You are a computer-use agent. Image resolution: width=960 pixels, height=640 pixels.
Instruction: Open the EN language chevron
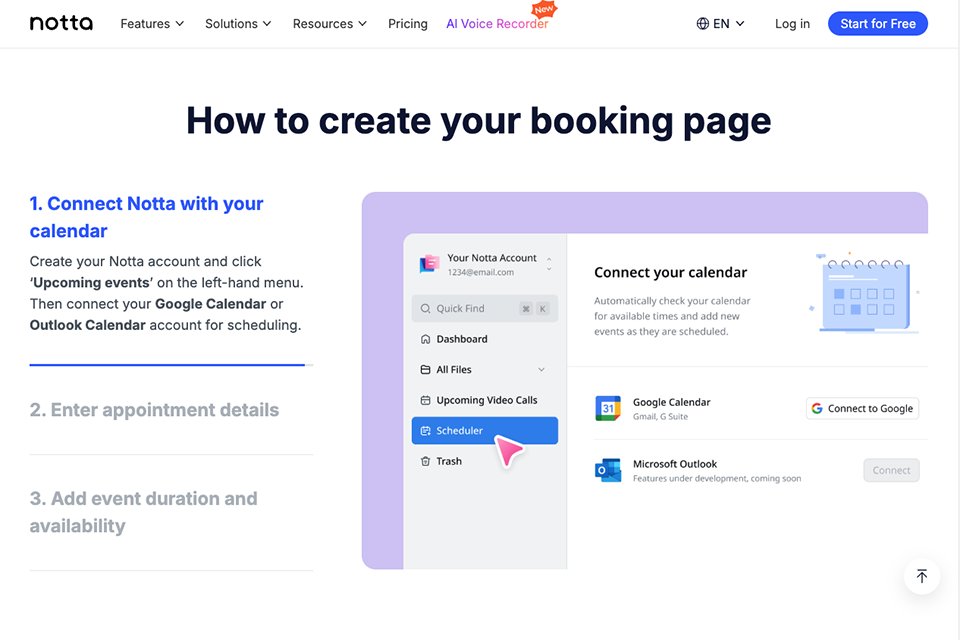click(x=740, y=24)
